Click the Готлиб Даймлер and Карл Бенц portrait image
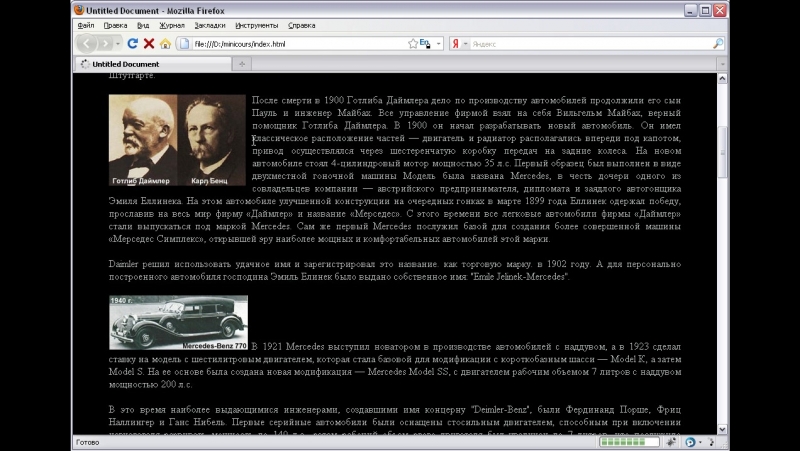 click(x=177, y=140)
